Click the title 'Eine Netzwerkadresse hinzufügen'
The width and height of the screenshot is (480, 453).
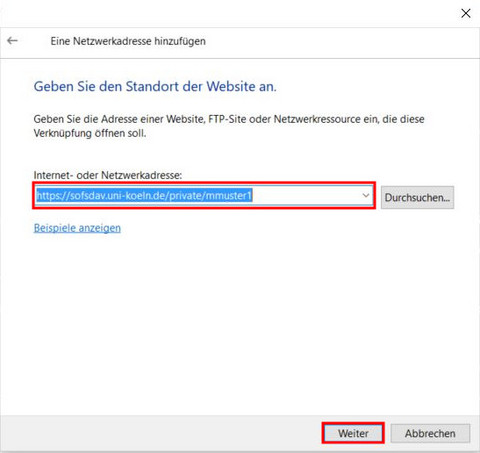(128, 41)
